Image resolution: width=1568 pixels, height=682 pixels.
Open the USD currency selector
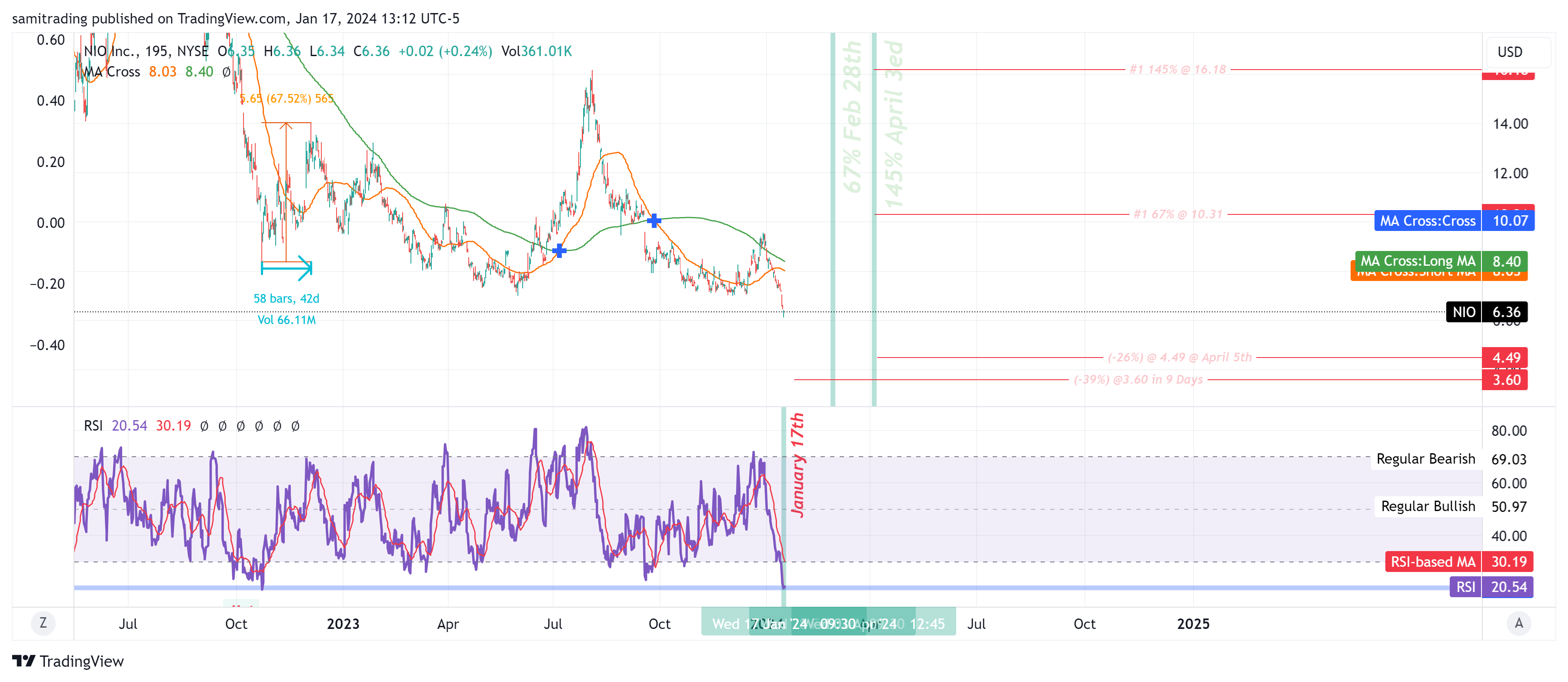(1519, 52)
